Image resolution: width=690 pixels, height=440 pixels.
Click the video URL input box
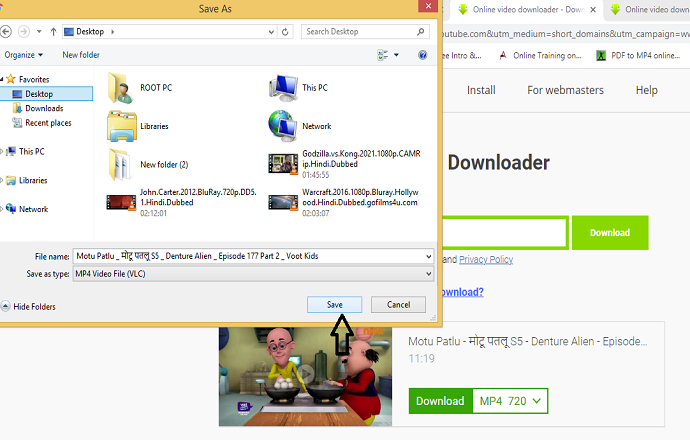pyautogui.click(x=505, y=232)
